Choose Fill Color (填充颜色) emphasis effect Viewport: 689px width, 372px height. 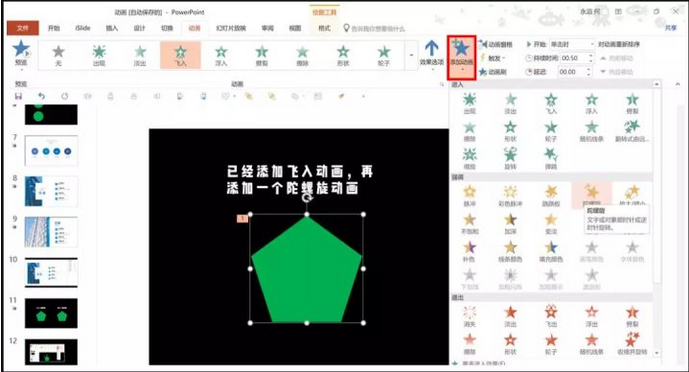551,252
